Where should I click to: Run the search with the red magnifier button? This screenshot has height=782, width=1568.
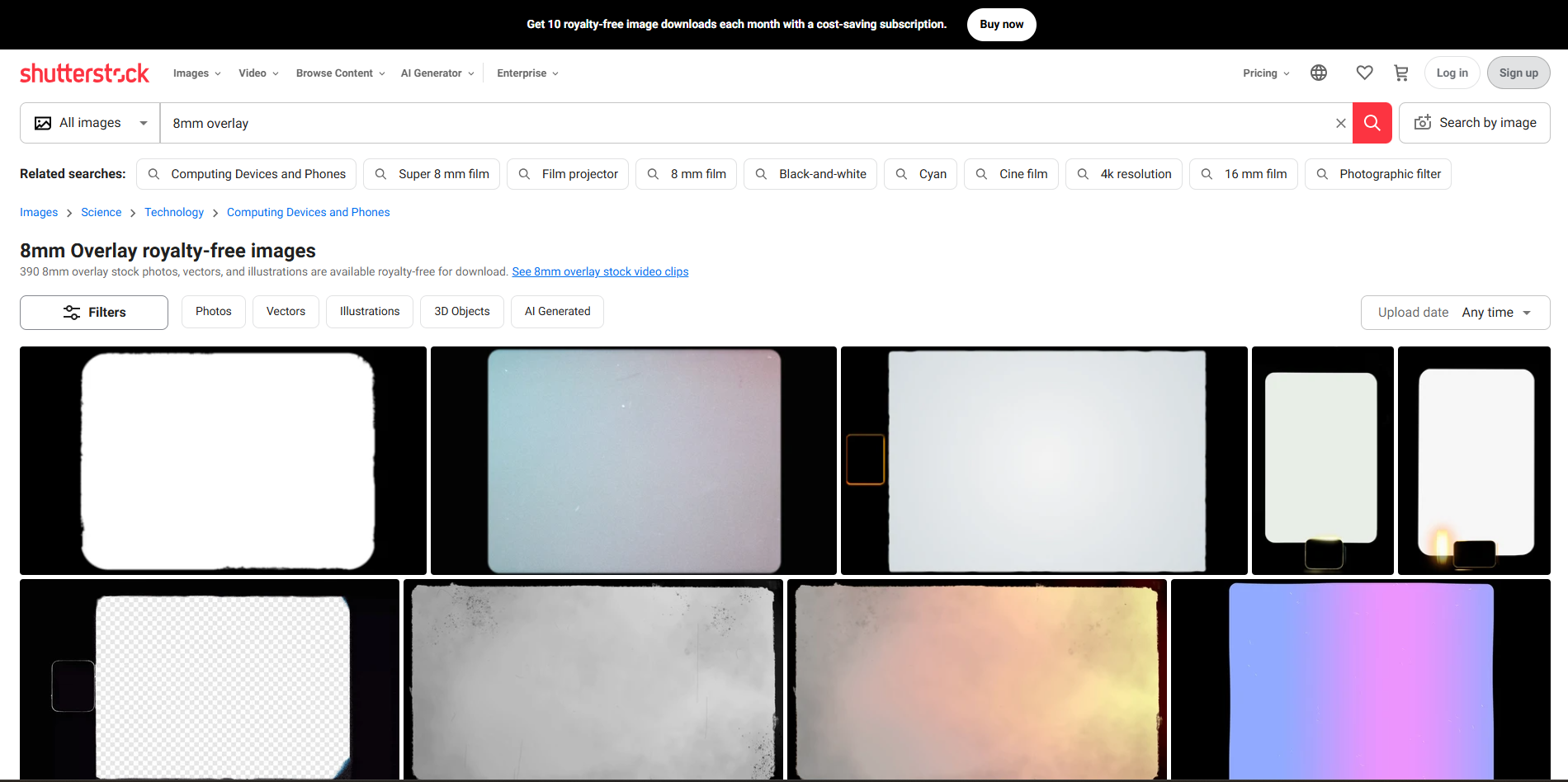click(1372, 122)
